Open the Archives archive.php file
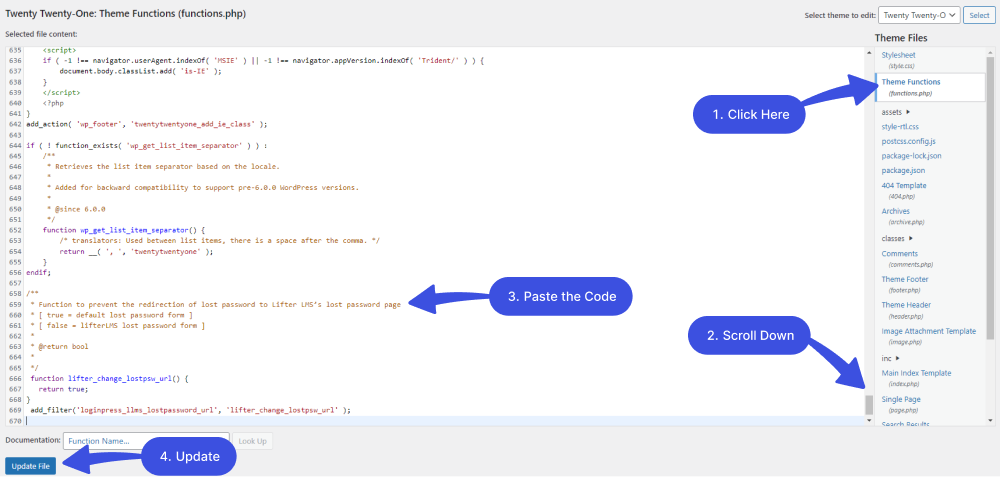1000x477 pixels. (x=896, y=211)
